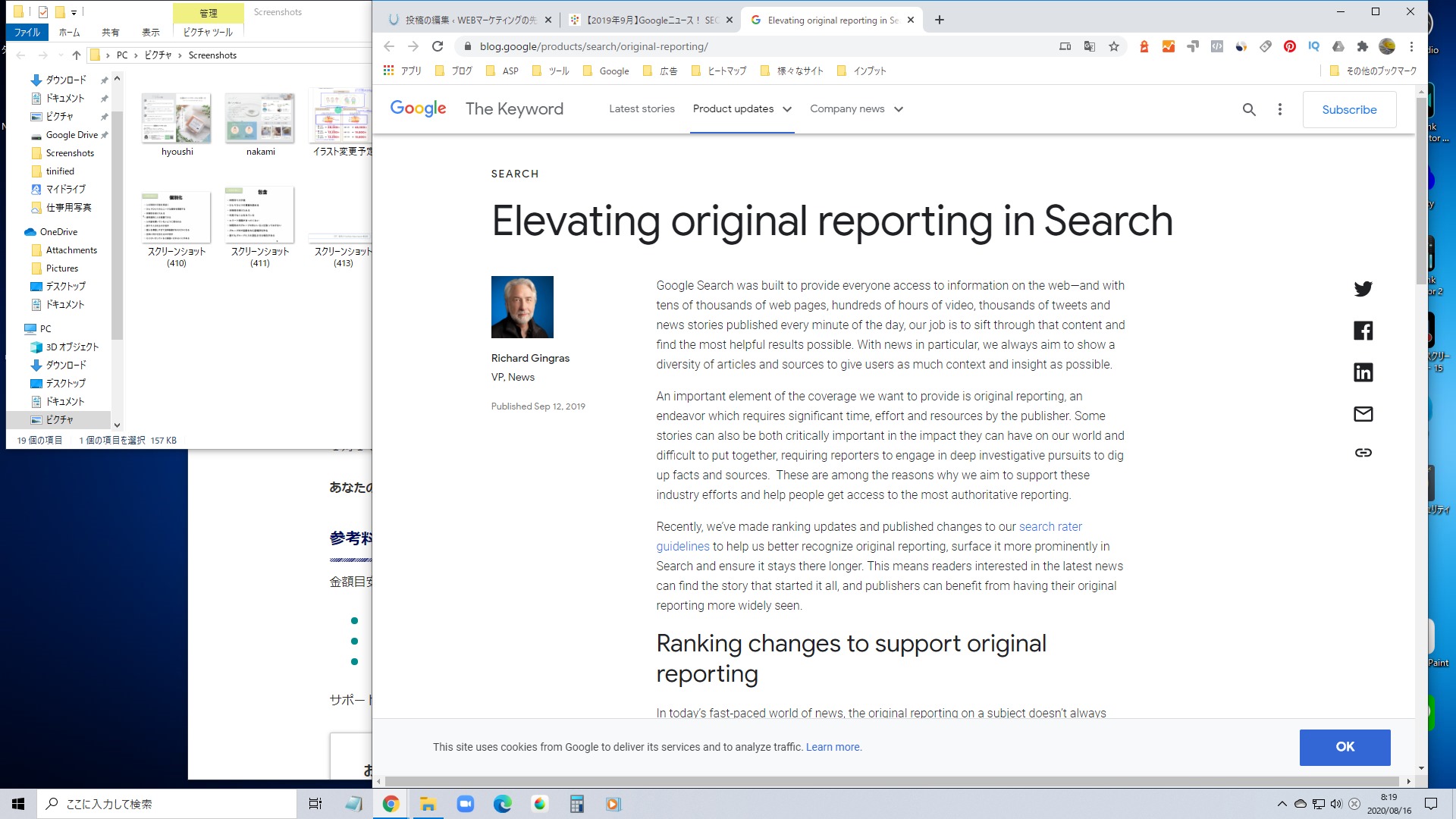Share article via LinkedIn icon
This screenshot has width=1456, height=819.
(1363, 372)
